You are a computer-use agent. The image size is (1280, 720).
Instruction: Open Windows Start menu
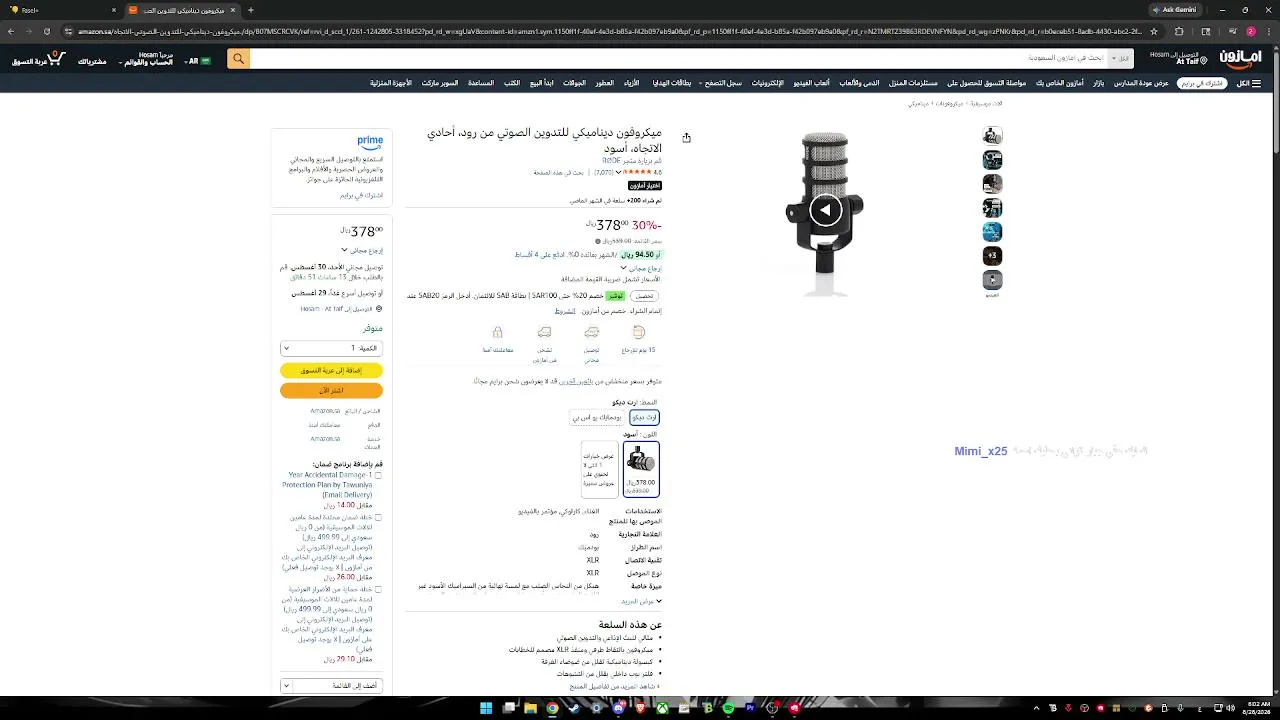[486, 708]
